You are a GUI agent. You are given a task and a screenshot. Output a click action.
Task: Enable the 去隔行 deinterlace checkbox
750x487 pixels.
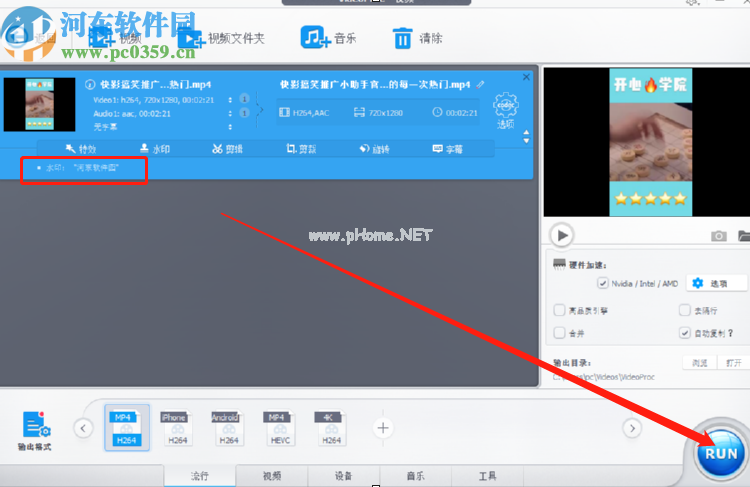[684, 310]
